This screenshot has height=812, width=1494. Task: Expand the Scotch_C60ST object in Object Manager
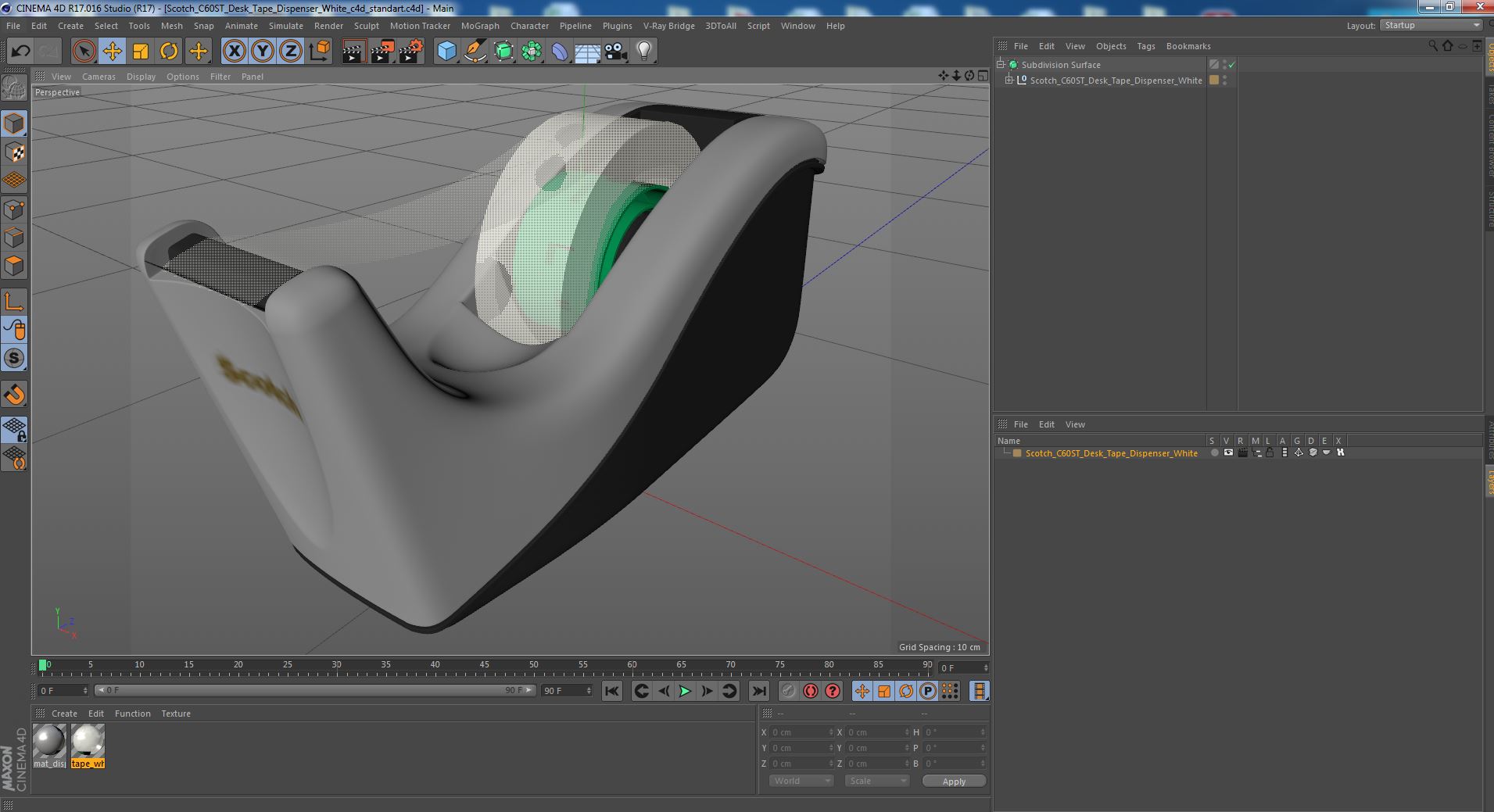coord(1009,80)
